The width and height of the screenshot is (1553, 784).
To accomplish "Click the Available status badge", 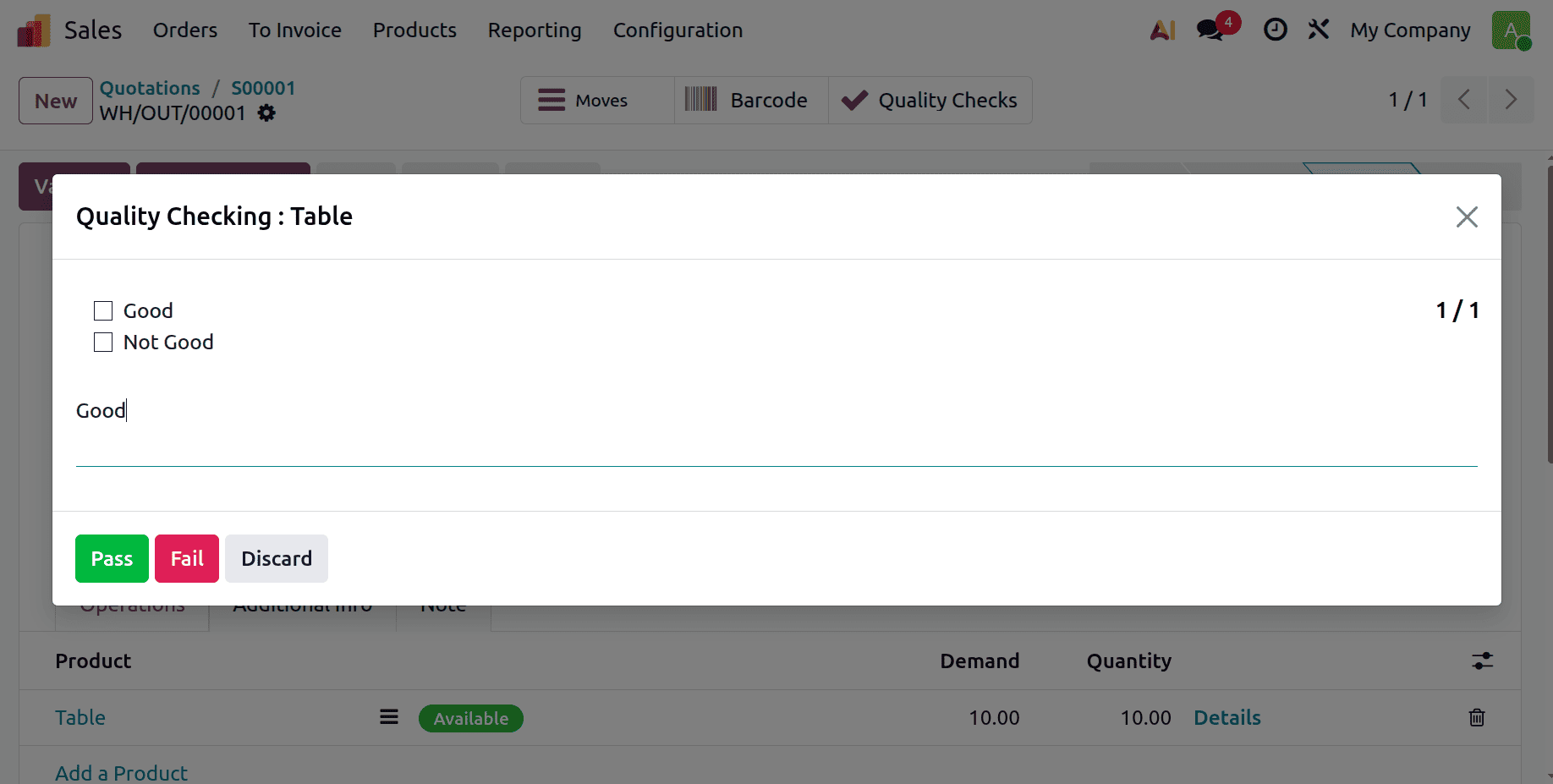I will (471, 719).
